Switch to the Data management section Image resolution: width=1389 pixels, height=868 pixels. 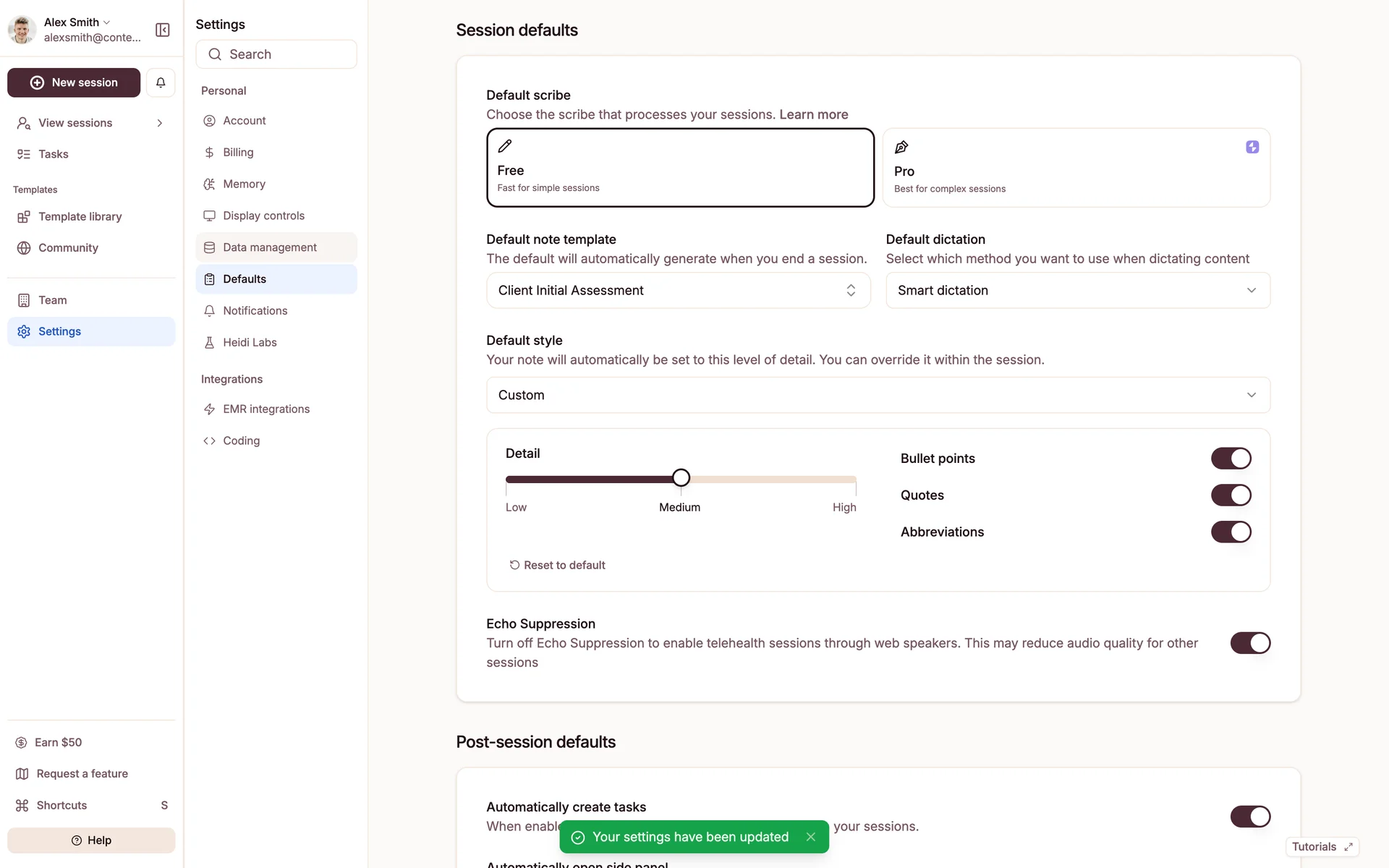coord(269,247)
